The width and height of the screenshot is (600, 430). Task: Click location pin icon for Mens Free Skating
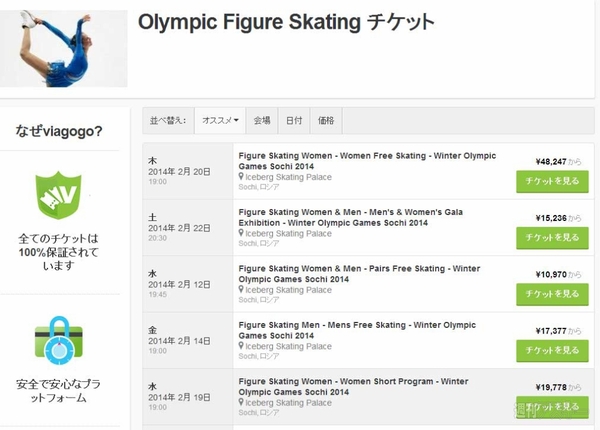240,346
